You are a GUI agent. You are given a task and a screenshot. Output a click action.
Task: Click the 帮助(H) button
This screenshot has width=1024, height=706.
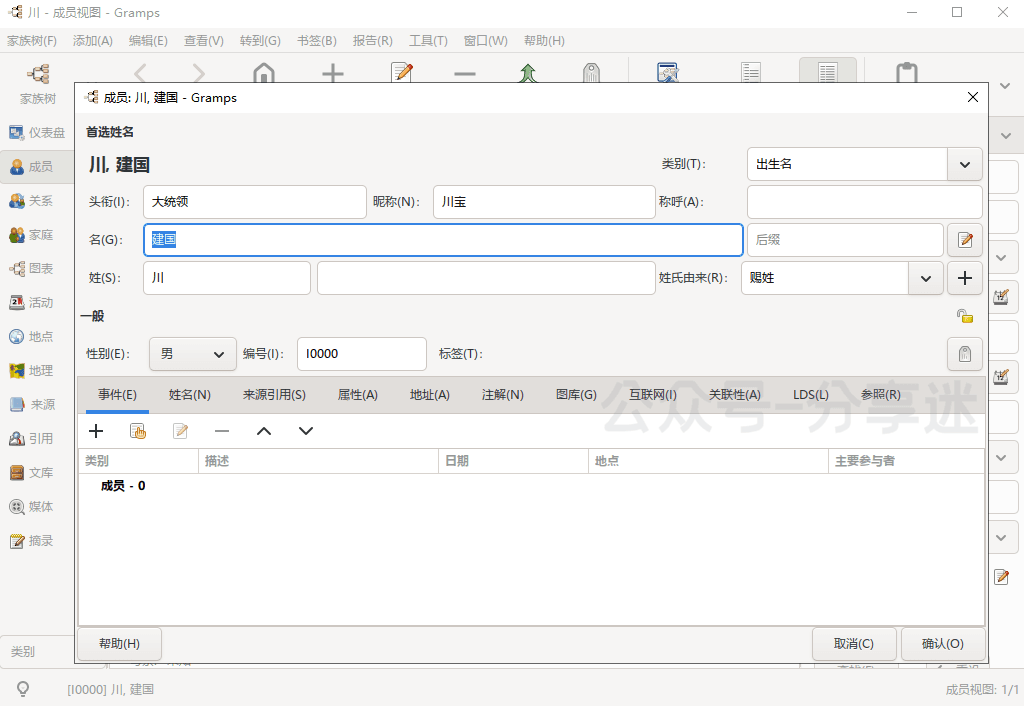click(x=119, y=644)
